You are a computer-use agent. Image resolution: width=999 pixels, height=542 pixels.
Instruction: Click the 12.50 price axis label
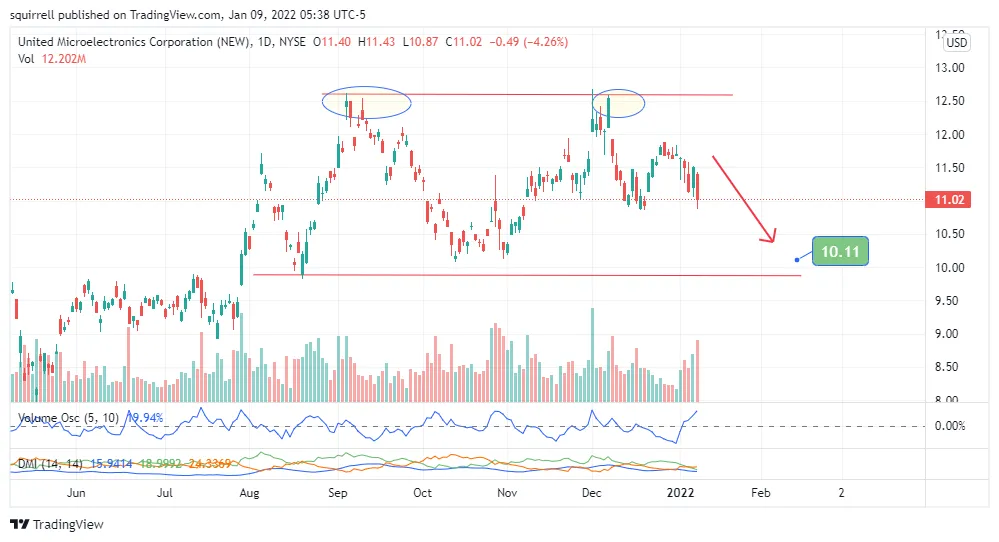pyautogui.click(x=949, y=101)
